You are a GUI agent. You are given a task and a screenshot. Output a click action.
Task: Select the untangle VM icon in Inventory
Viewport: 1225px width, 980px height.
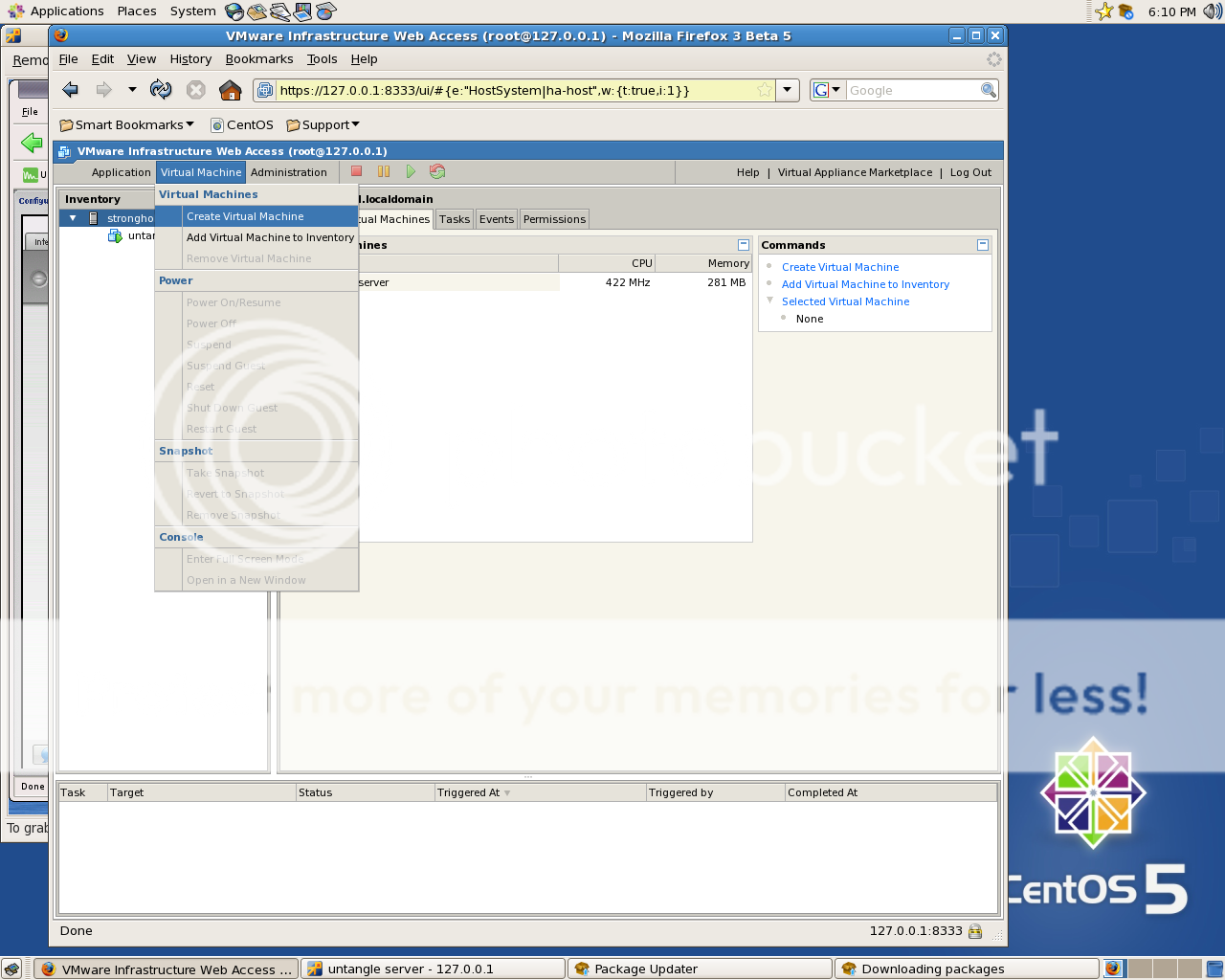115,235
